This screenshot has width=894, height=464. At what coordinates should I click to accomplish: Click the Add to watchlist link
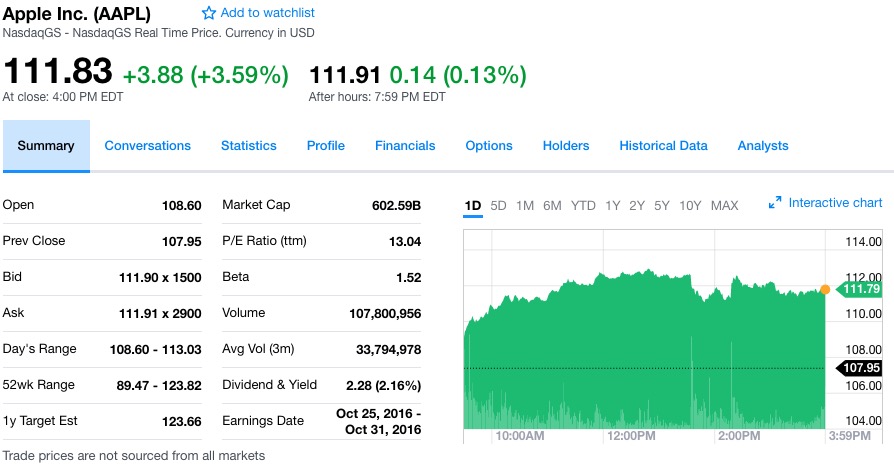pos(267,13)
